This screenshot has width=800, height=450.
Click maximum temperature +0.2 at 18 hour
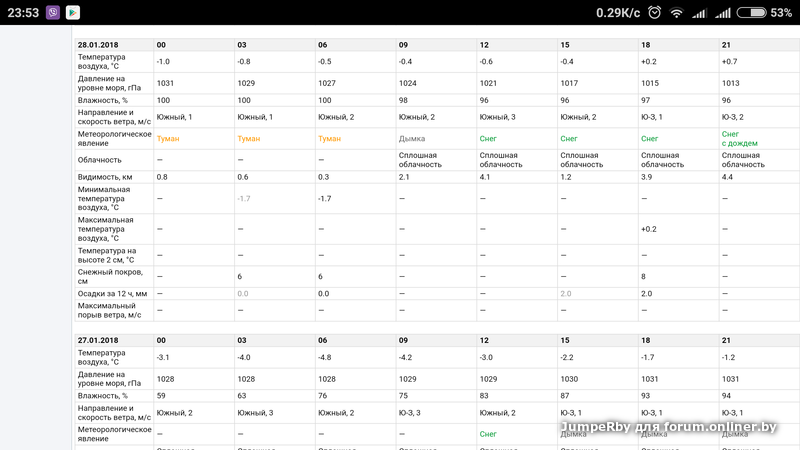pos(648,229)
